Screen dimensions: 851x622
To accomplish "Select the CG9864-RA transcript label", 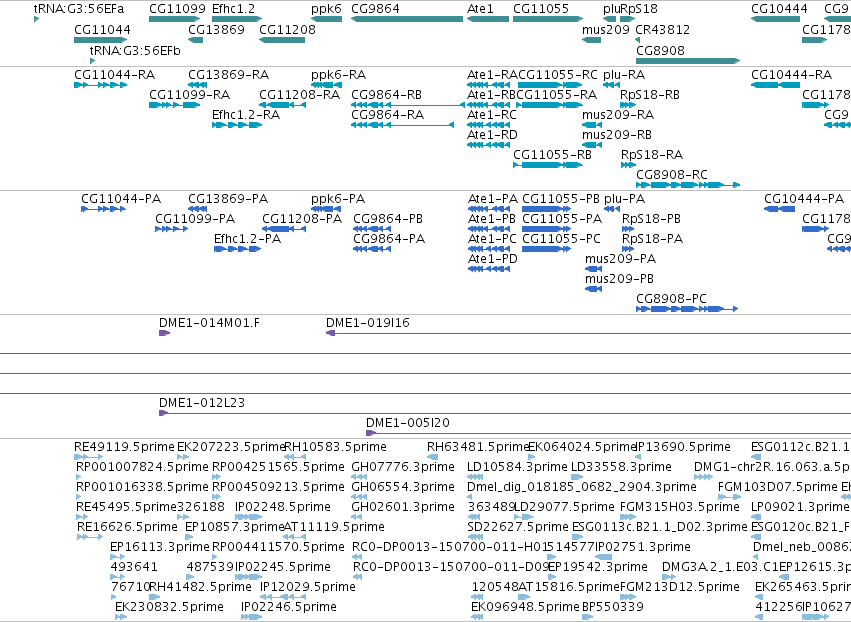I will (388, 115).
